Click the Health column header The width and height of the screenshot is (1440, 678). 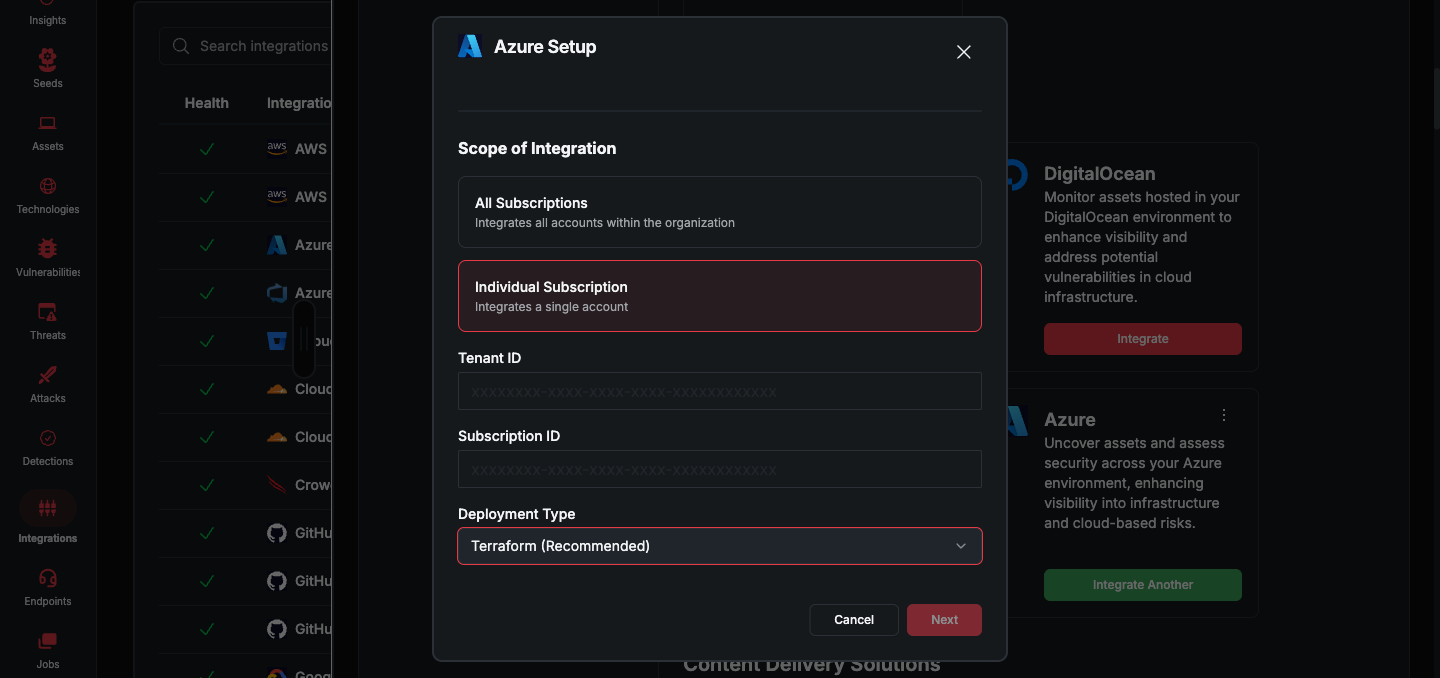[x=207, y=103]
